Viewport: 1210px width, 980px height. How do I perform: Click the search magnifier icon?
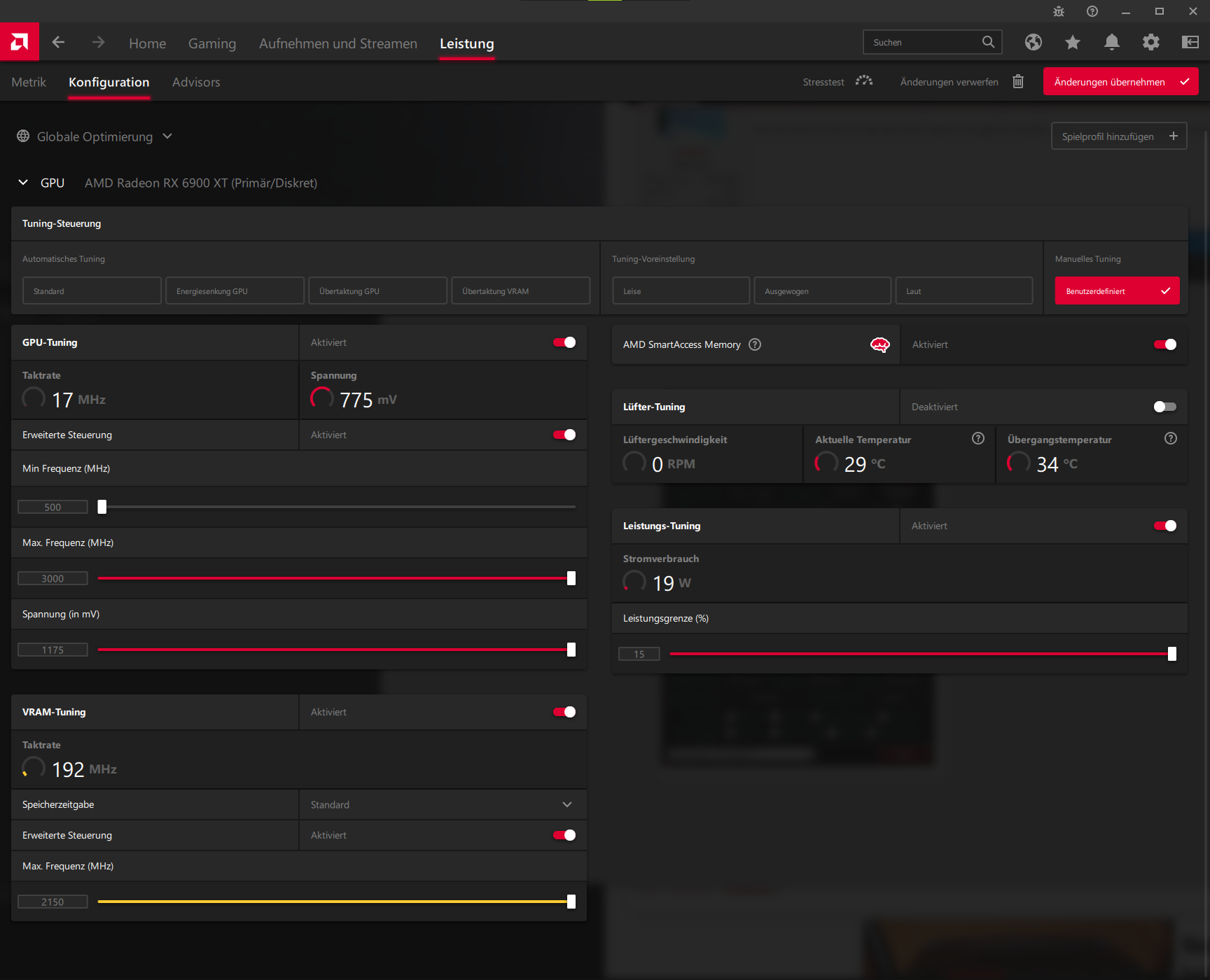(x=988, y=42)
